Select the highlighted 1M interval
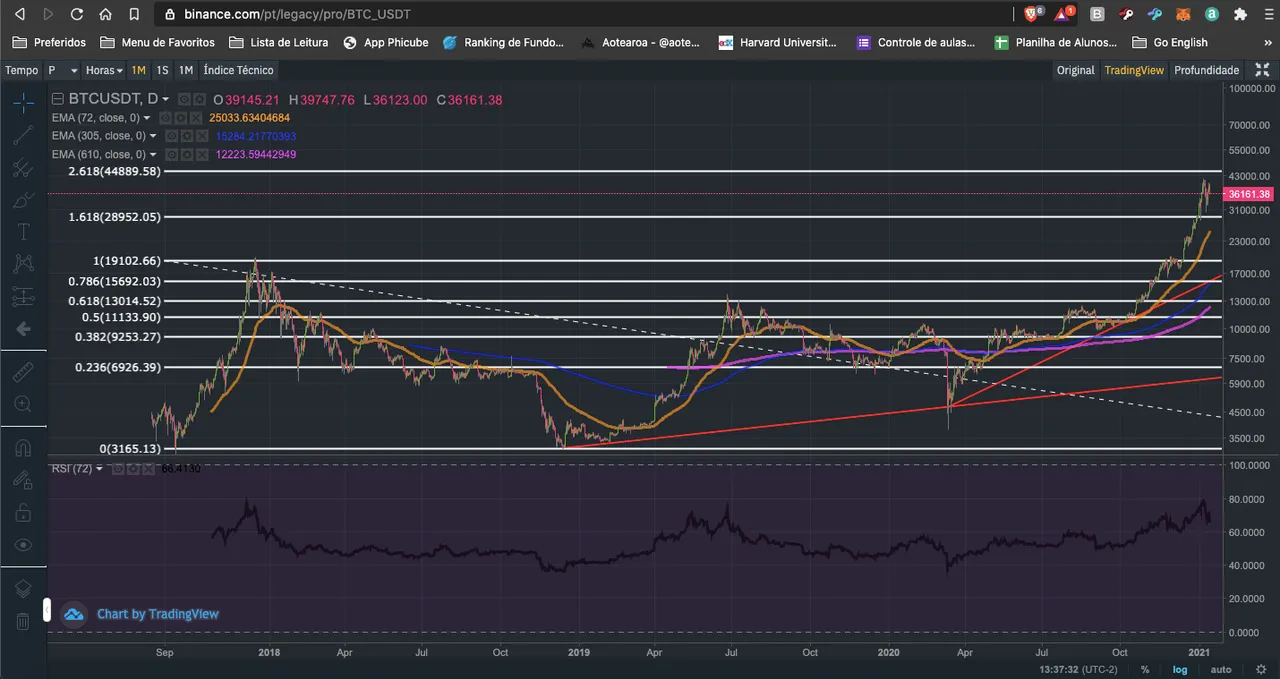The height and width of the screenshot is (679, 1280). click(138, 70)
